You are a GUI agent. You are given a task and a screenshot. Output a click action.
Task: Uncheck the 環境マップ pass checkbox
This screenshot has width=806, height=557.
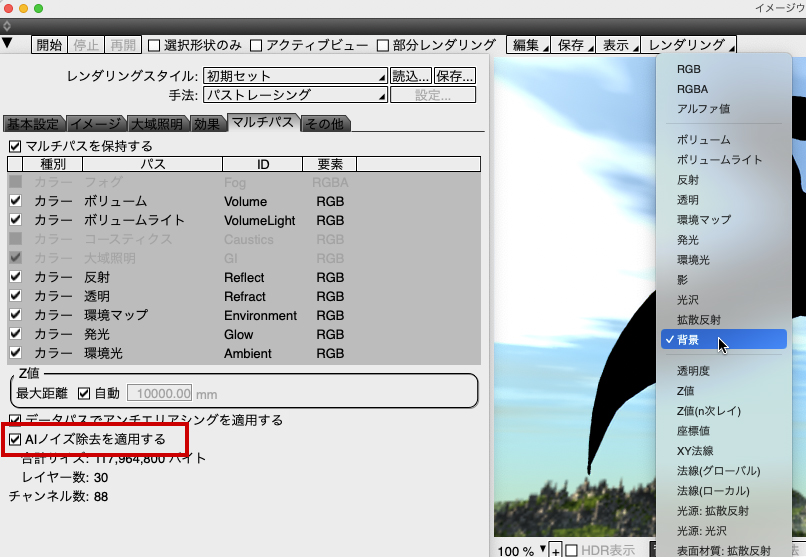tap(15, 314)
